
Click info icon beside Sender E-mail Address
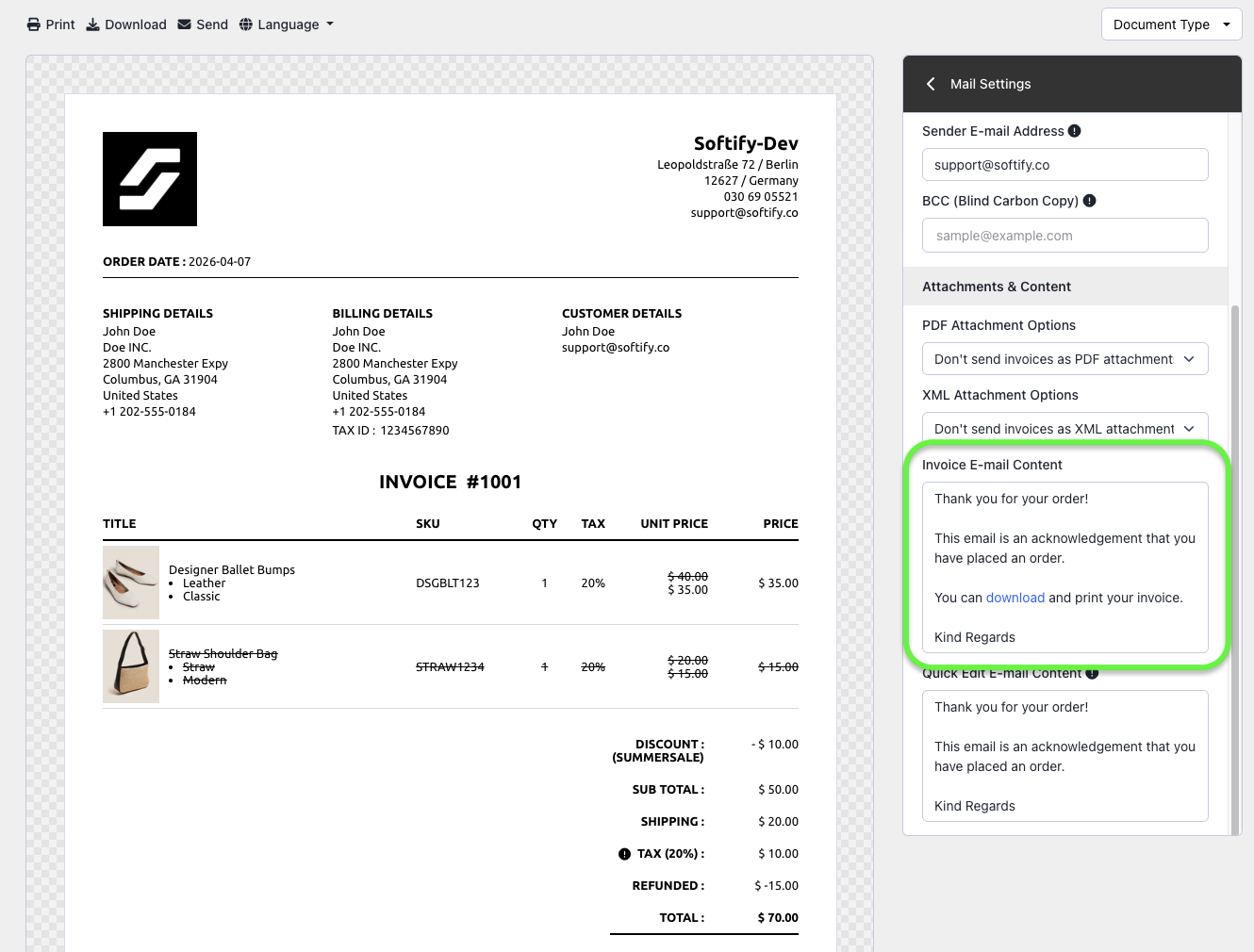click(1075, 131)
